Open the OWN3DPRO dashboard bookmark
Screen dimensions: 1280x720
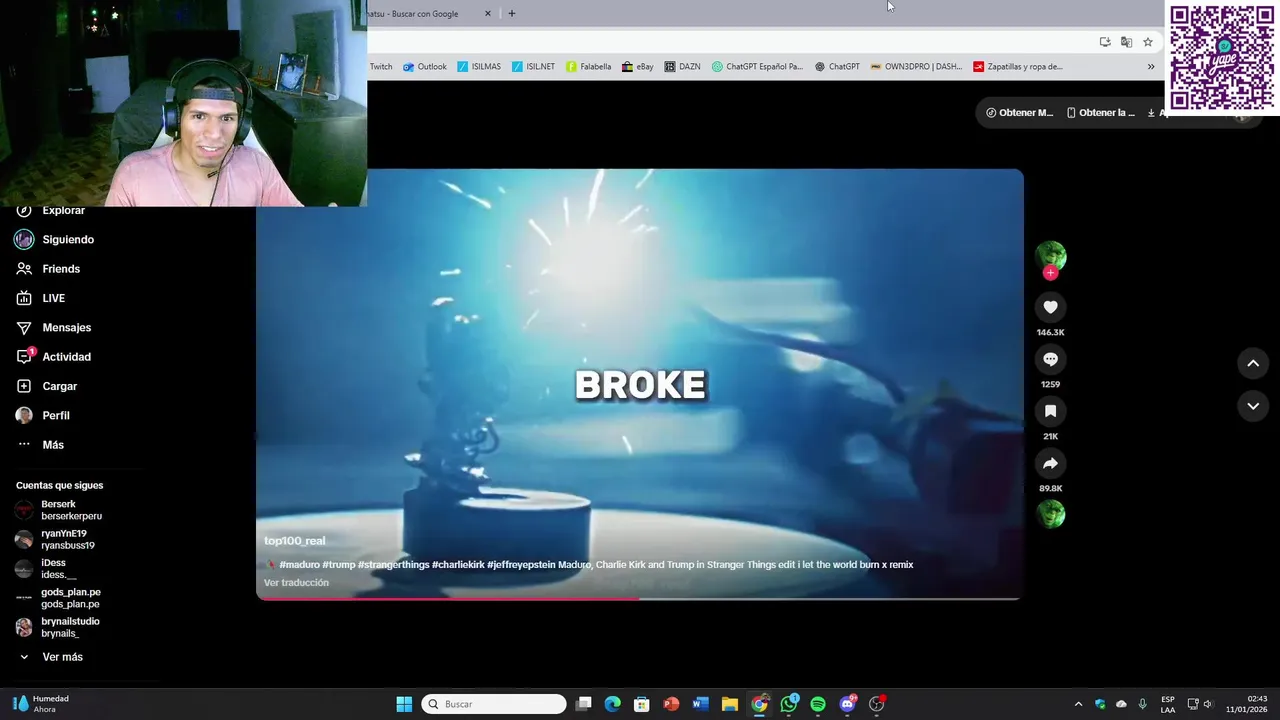(916, 67)
